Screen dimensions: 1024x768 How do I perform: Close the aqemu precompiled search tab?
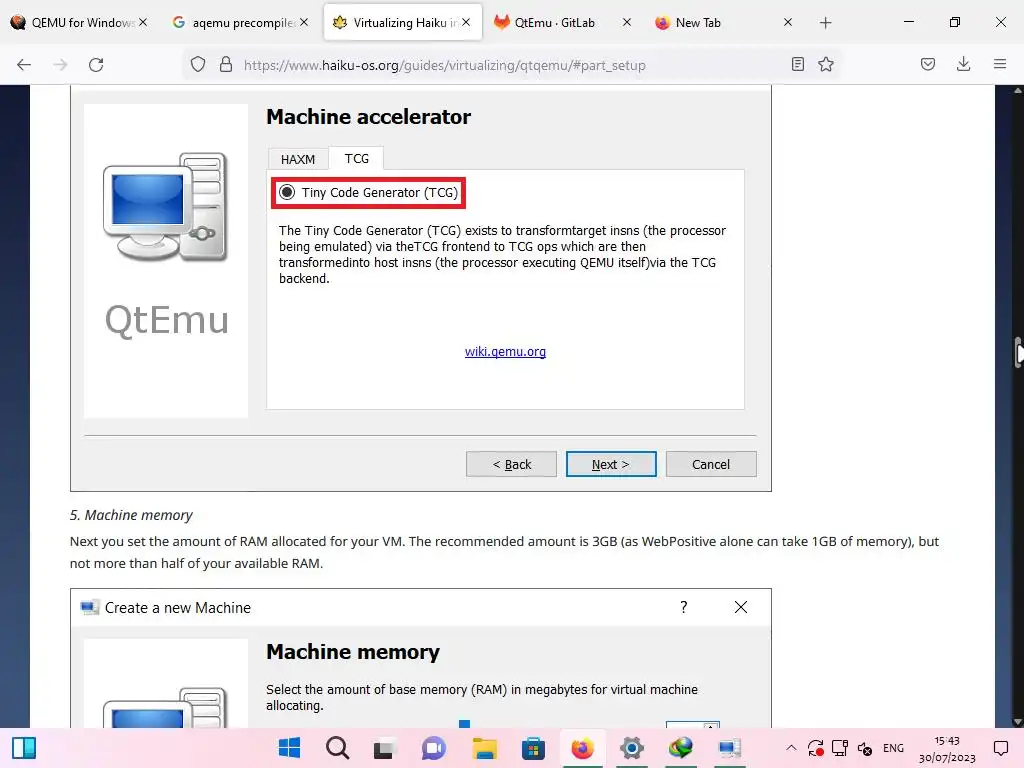[304, 22]
